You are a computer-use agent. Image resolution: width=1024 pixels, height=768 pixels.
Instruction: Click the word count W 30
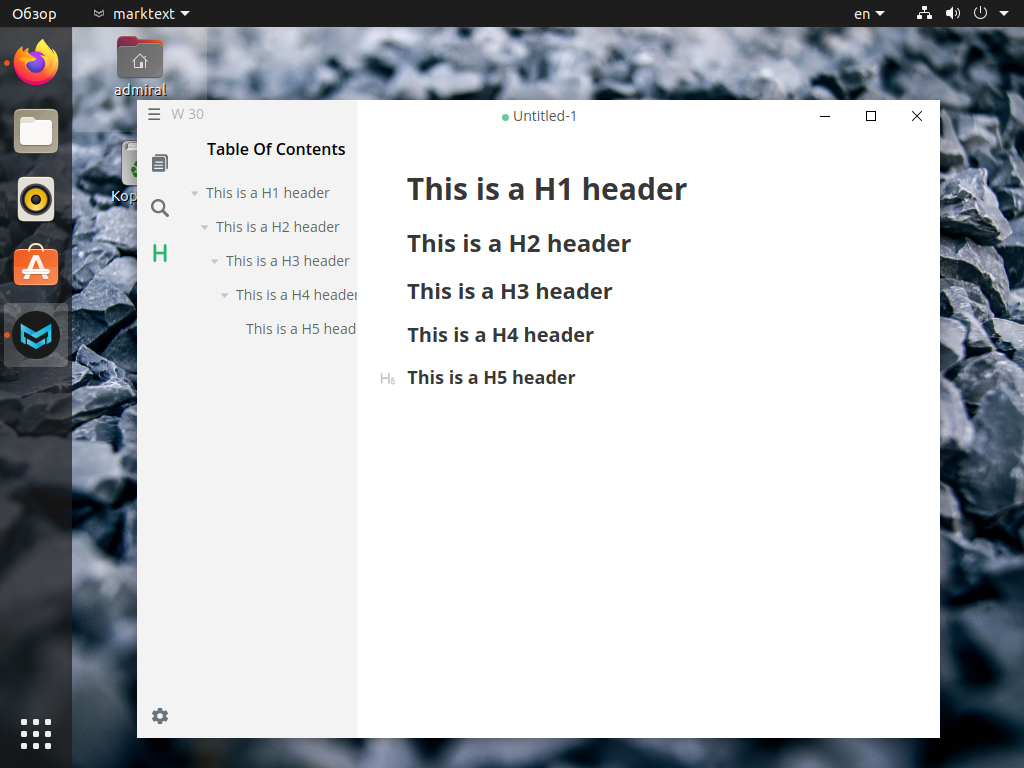pos(187,114)
